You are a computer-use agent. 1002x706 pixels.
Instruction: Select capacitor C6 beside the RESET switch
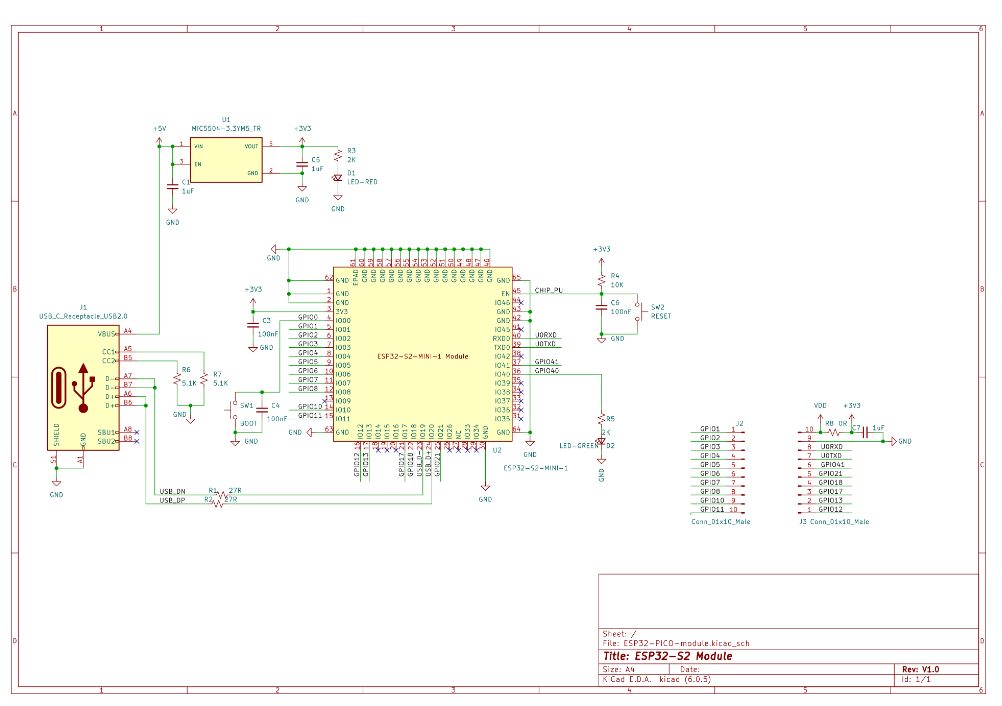pos(601,307)
